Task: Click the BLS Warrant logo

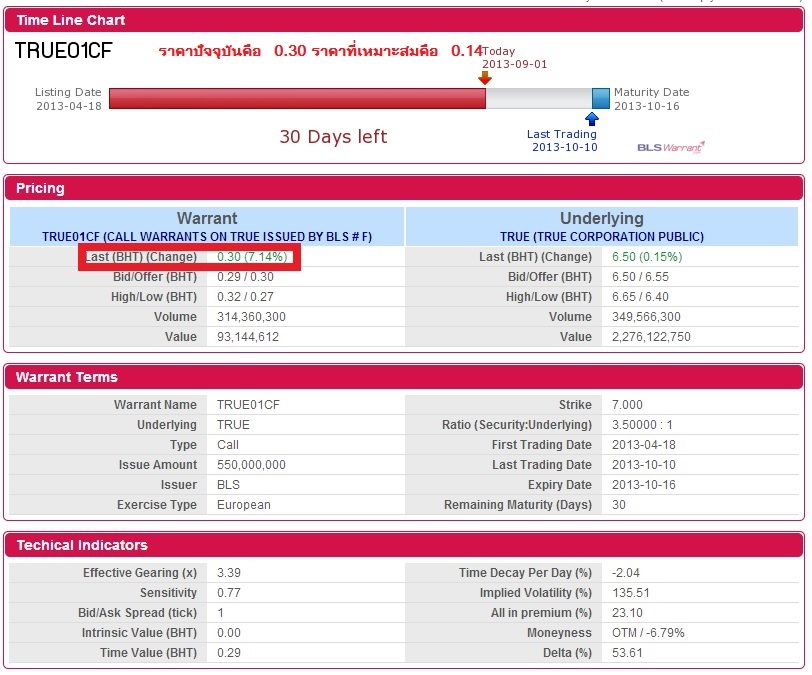Action: [671, 147]
